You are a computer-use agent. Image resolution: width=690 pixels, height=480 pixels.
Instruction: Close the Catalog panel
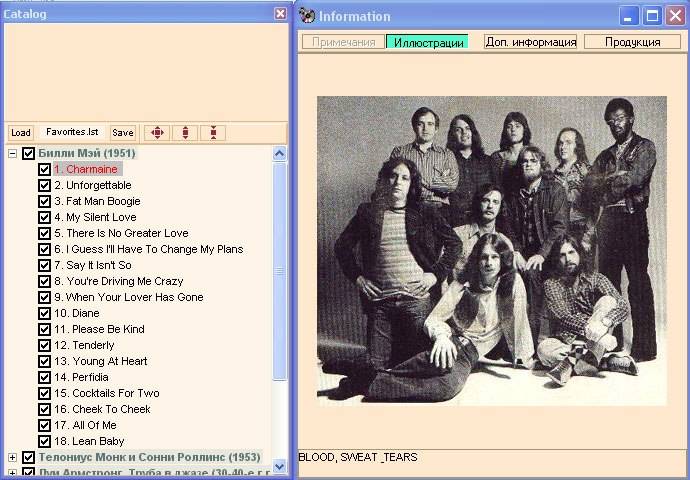(x=280, y=14)
